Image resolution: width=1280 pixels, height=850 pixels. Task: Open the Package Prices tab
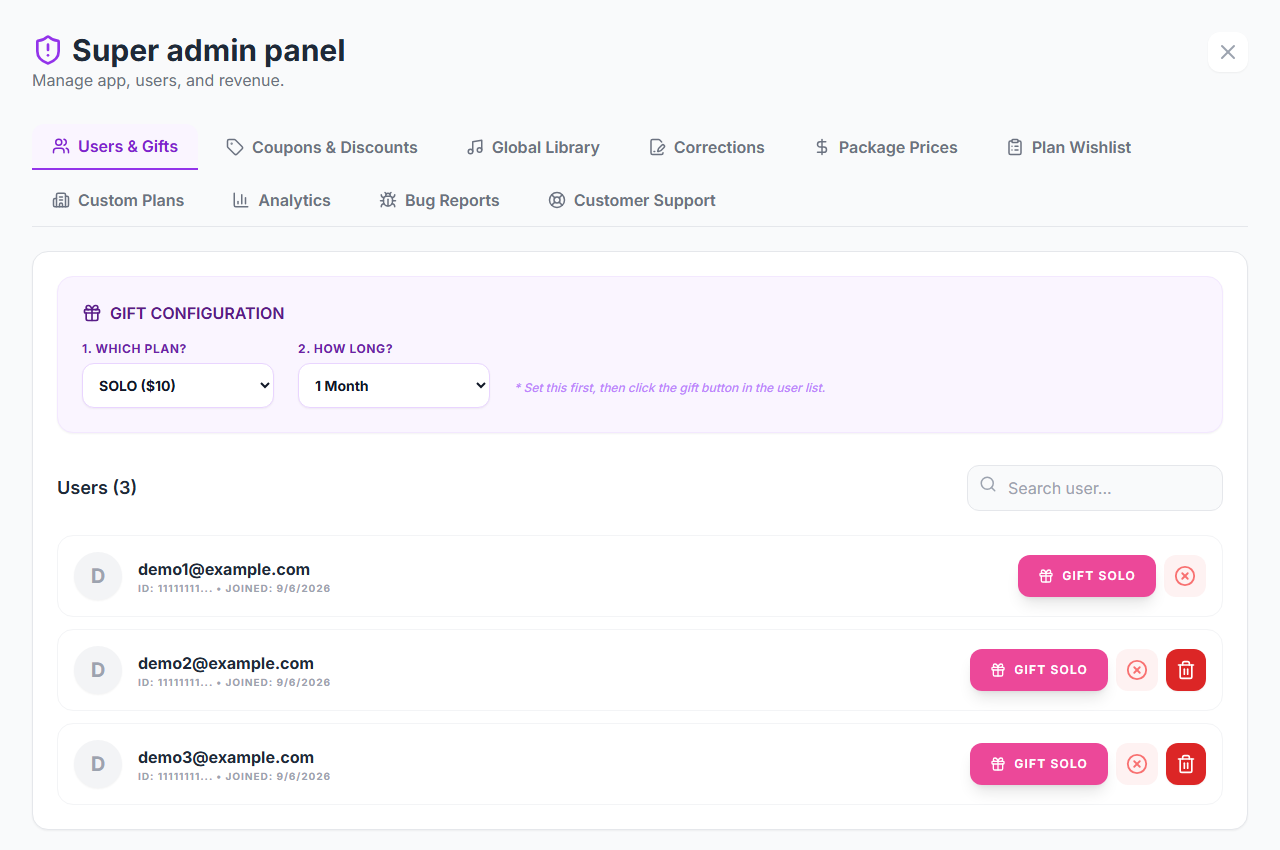(x=886, y=147)
